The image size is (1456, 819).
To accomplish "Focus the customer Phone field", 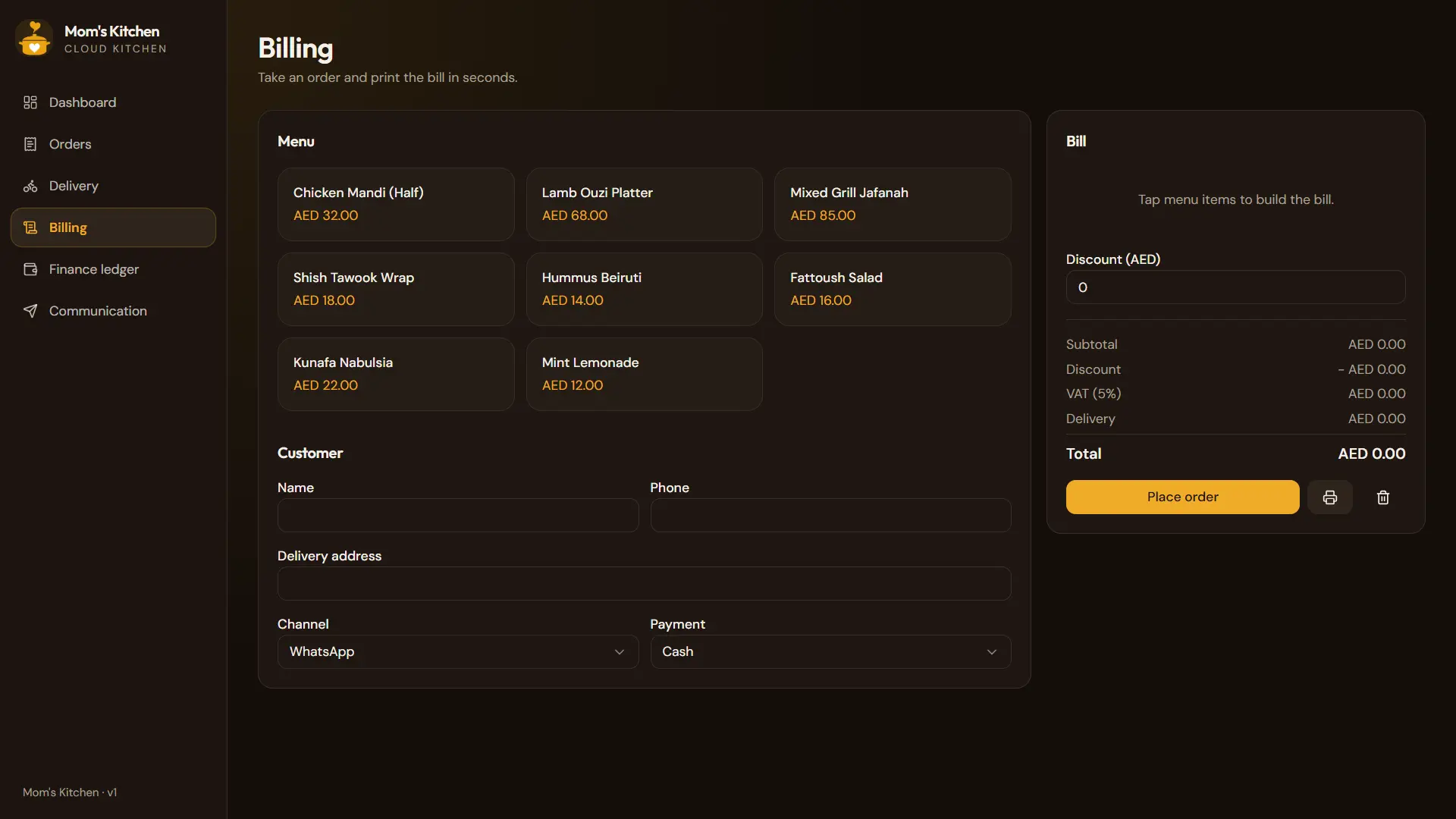I will click(830, 515).
